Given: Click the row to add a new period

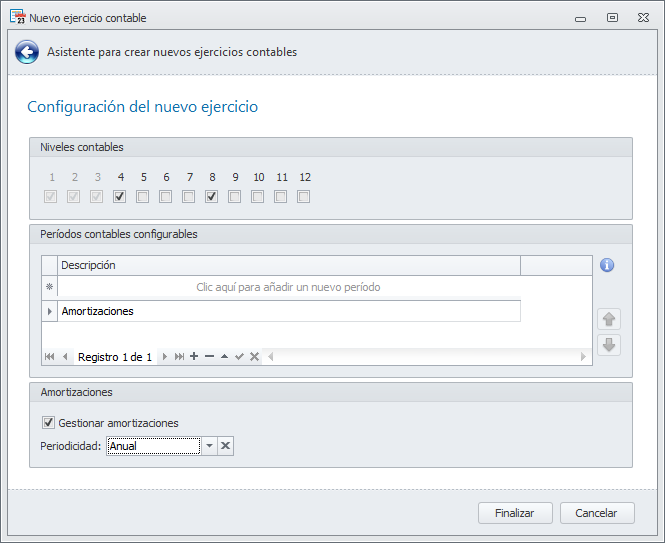Looking at the screenshot, I should pos(288,287).
